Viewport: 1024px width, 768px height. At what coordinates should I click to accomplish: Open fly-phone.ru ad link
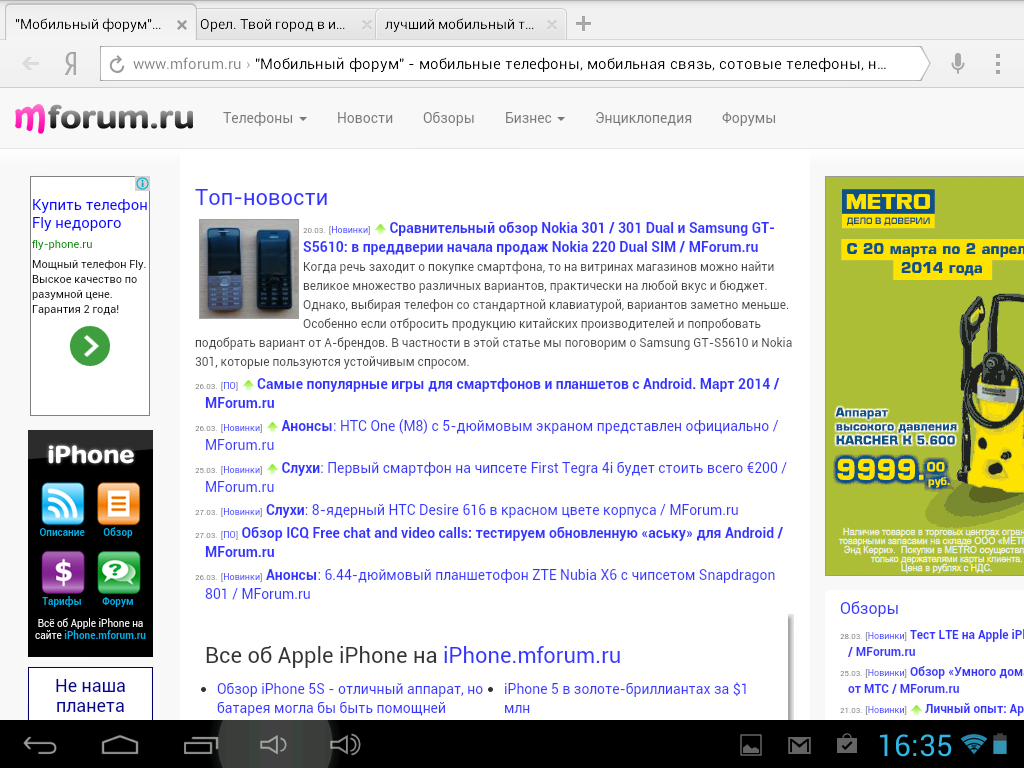point(62,244)
